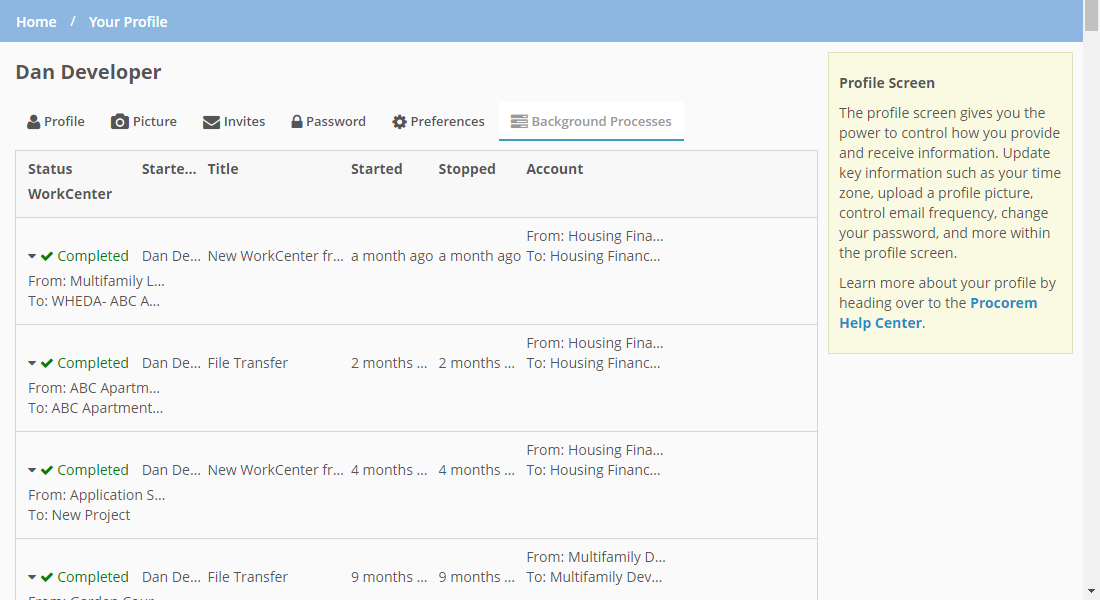Click File Transfer title started 9 months ago
Screen dimensions: 1100x600
tap(248, 578)
